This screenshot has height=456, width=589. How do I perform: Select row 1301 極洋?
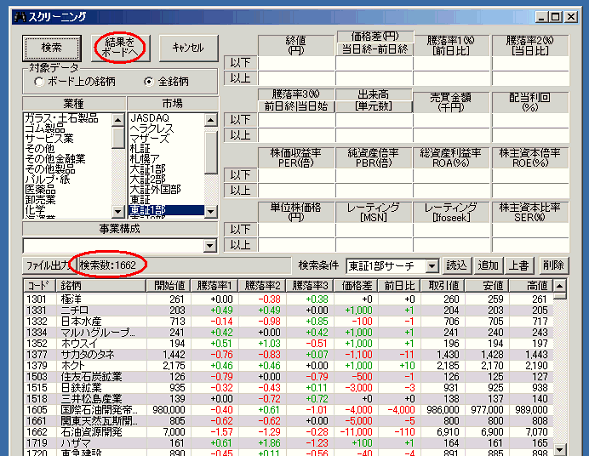point(288,299)
